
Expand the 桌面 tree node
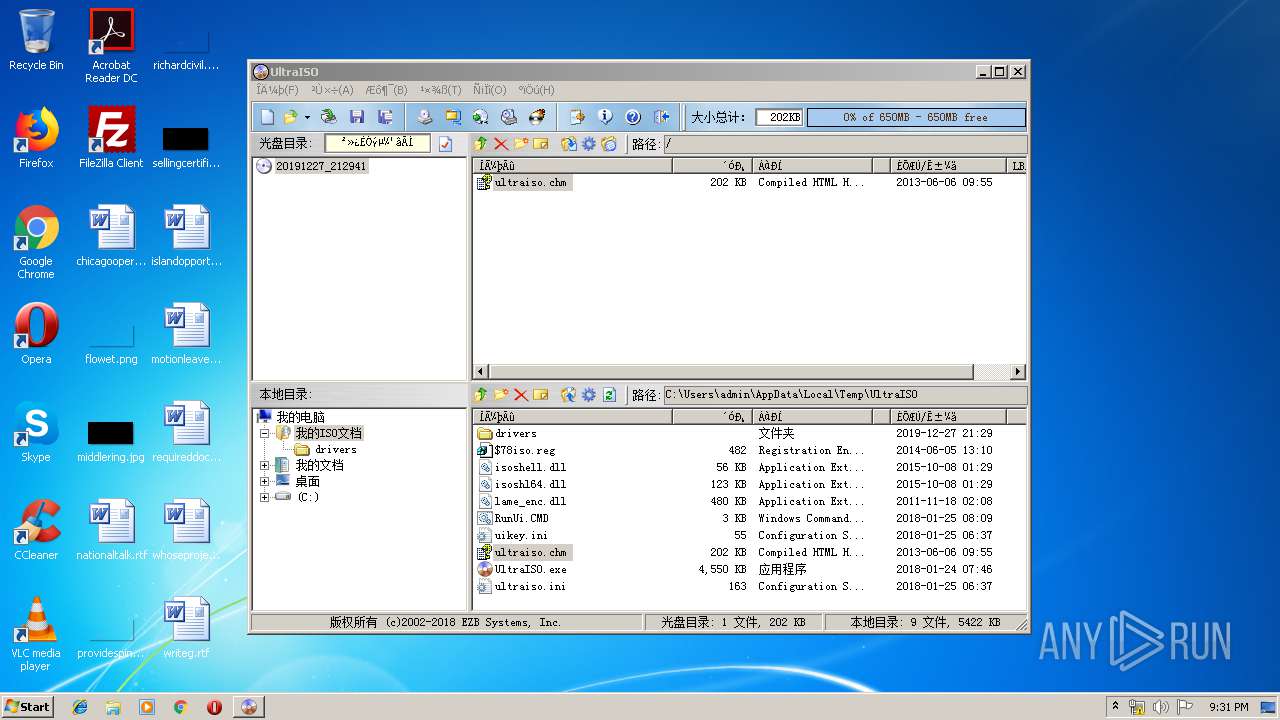point(265,482)
